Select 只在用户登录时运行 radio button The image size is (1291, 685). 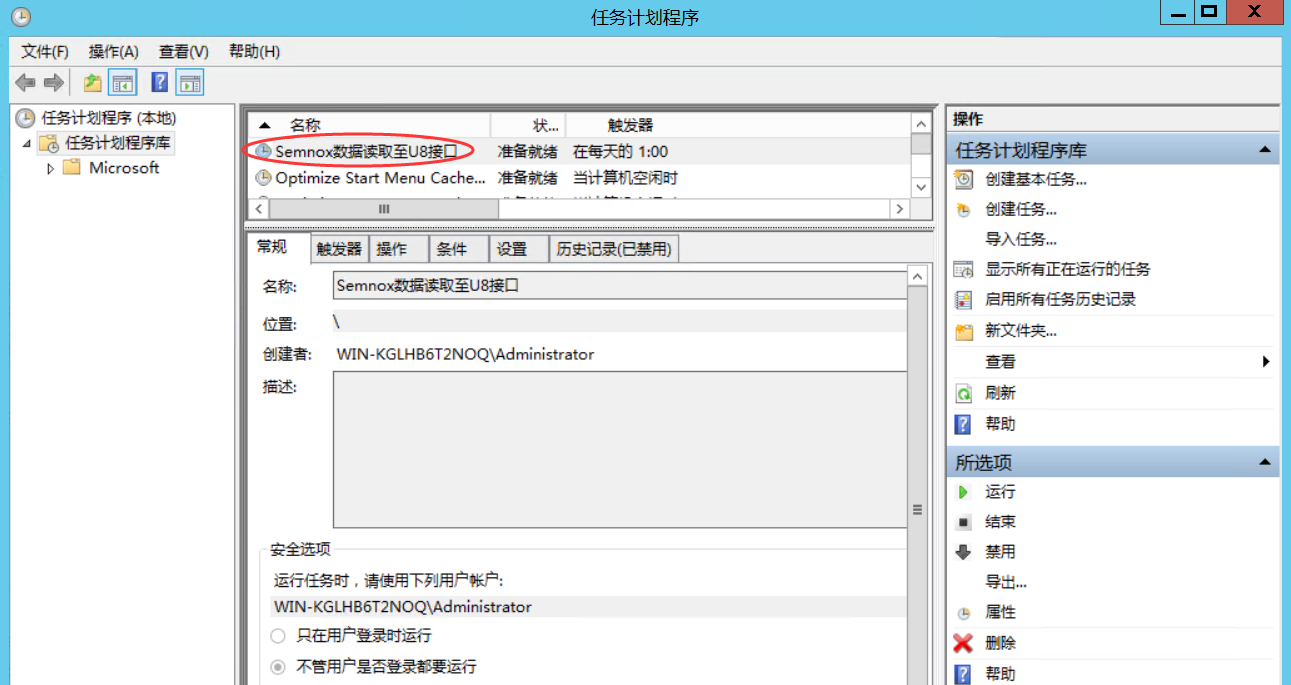(278, 636)
